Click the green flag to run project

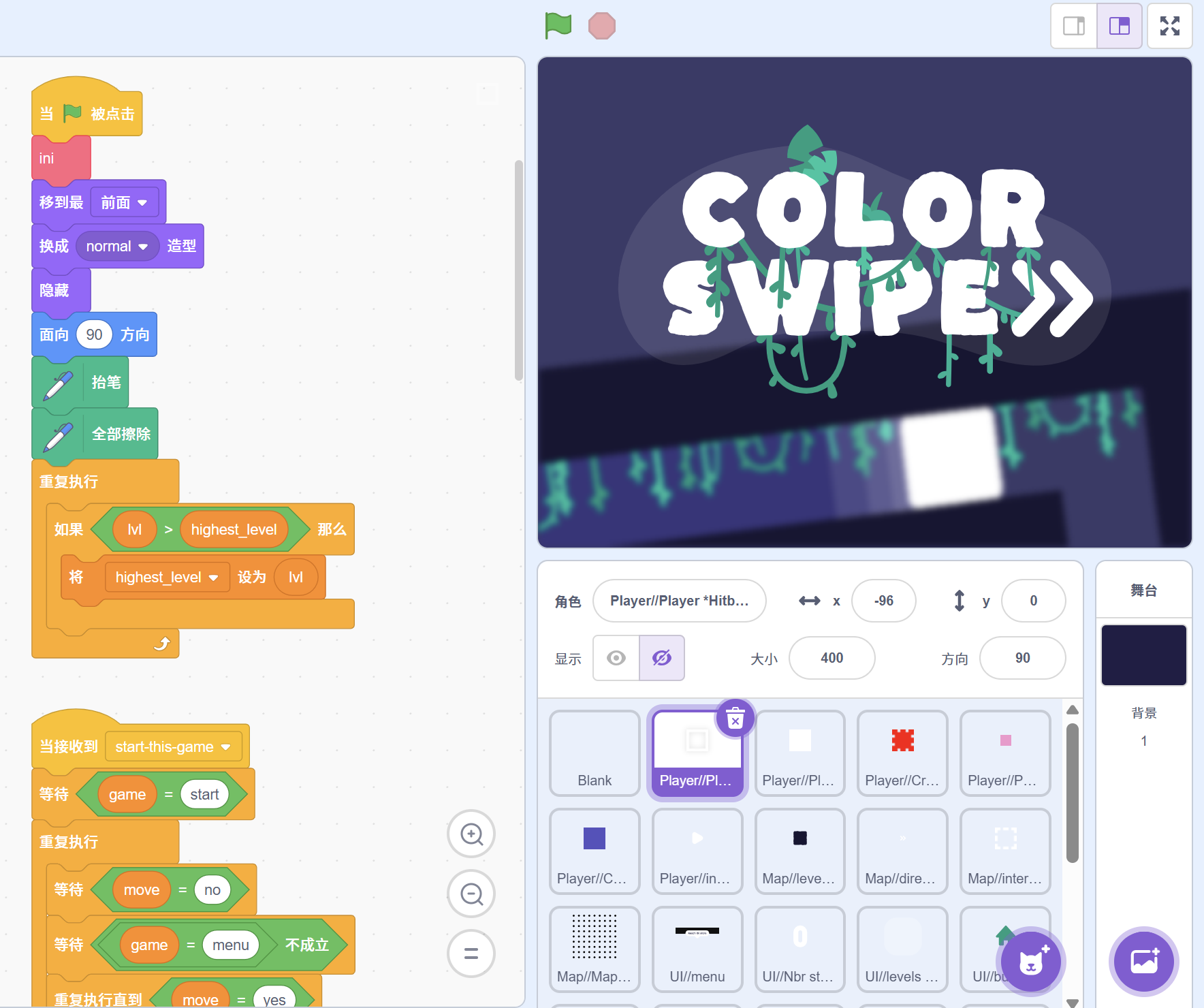point(558,26)
